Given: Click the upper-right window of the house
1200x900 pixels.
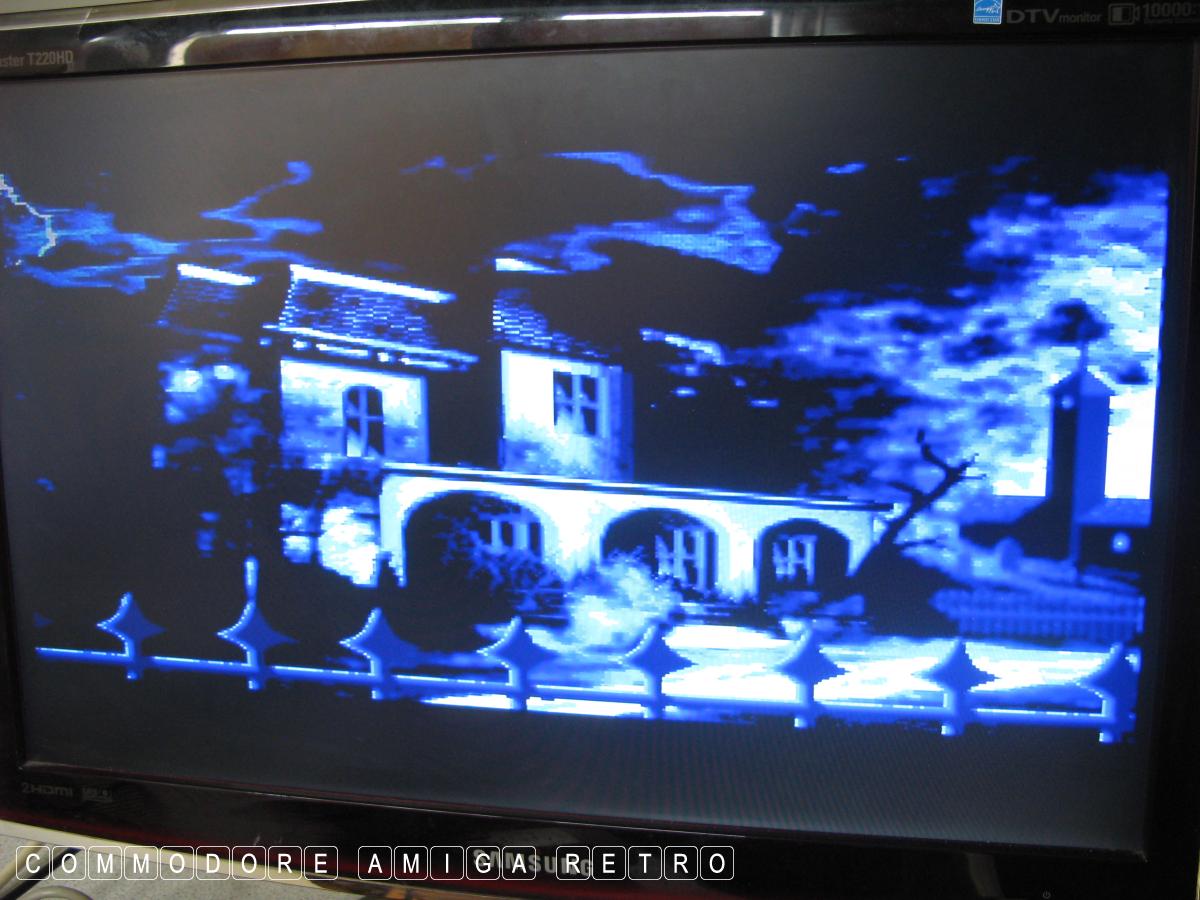Looking at the screenshot, I should coord(577,402).
